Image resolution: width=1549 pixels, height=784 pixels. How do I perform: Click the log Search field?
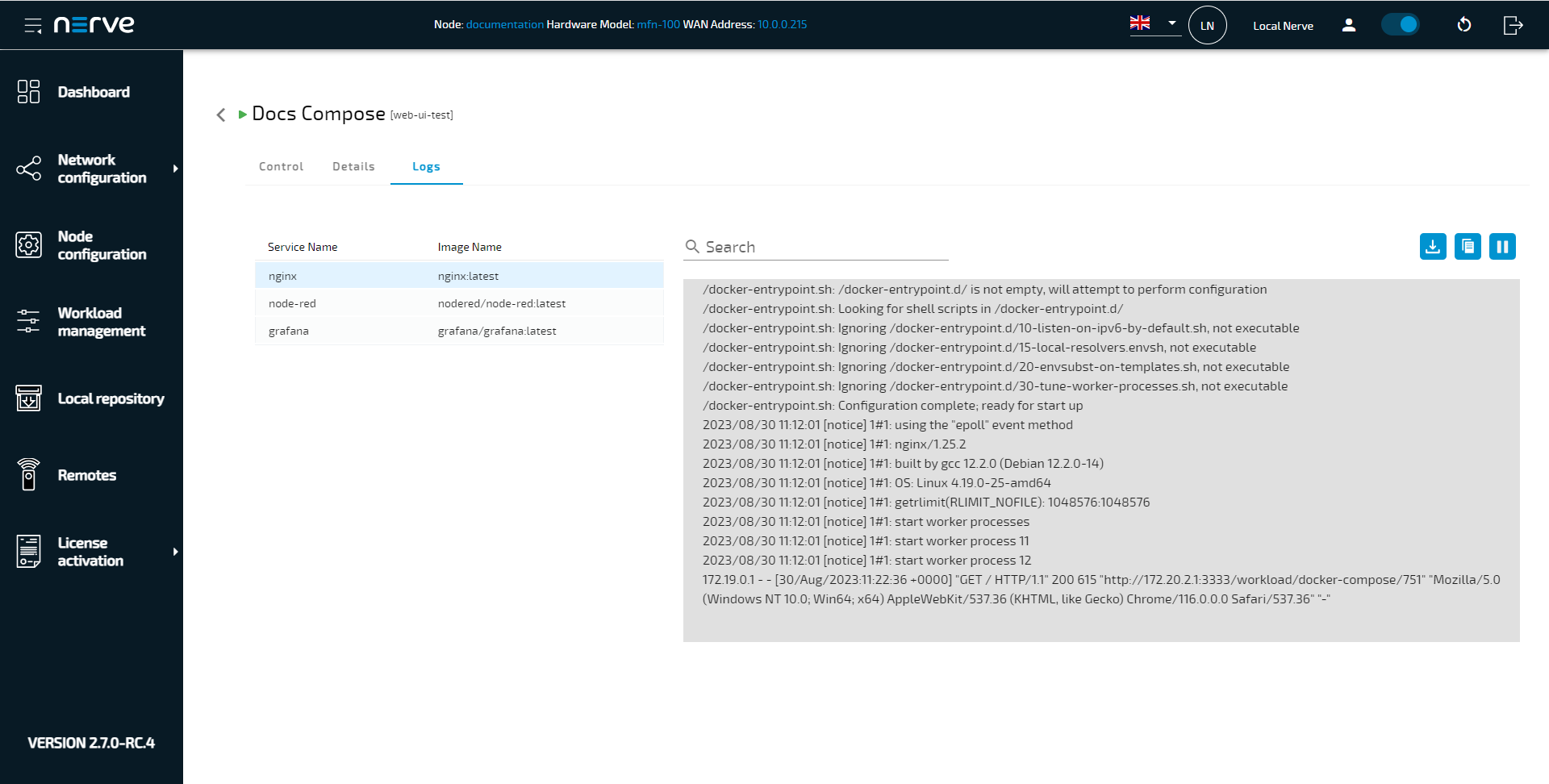823,247
